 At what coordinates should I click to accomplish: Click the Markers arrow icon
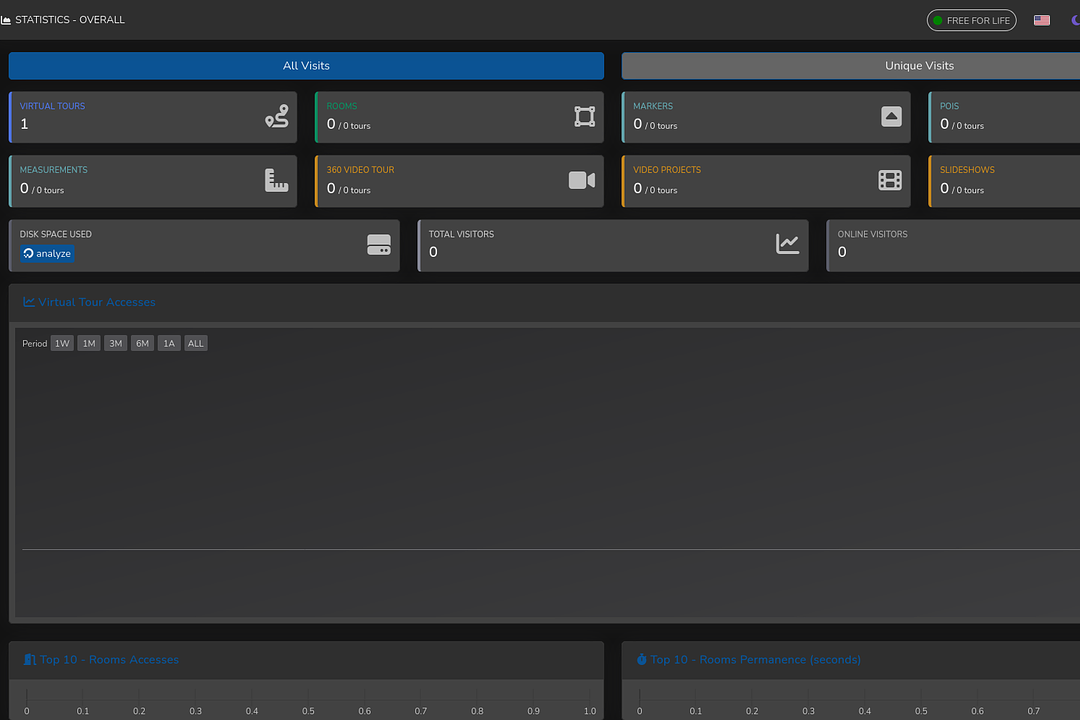[891, 117]
